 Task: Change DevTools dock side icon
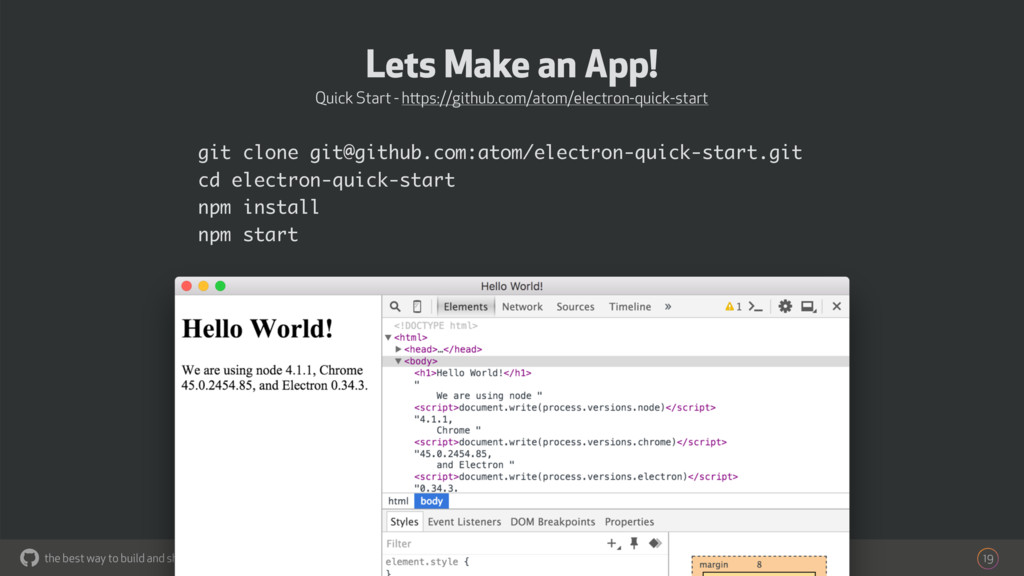click(x=808, y=306)
